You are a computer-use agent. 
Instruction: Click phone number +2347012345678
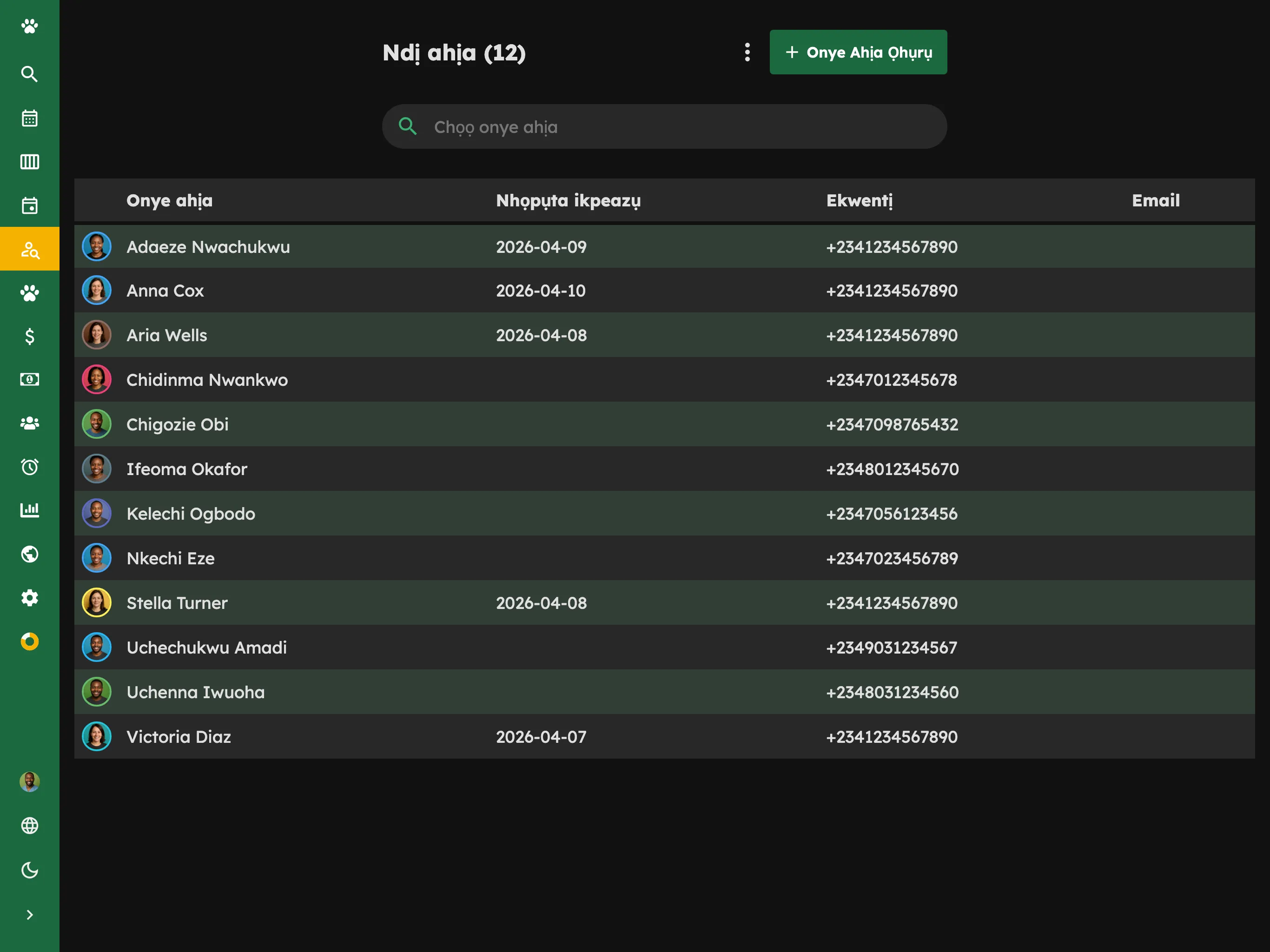(x=892, y=380)
